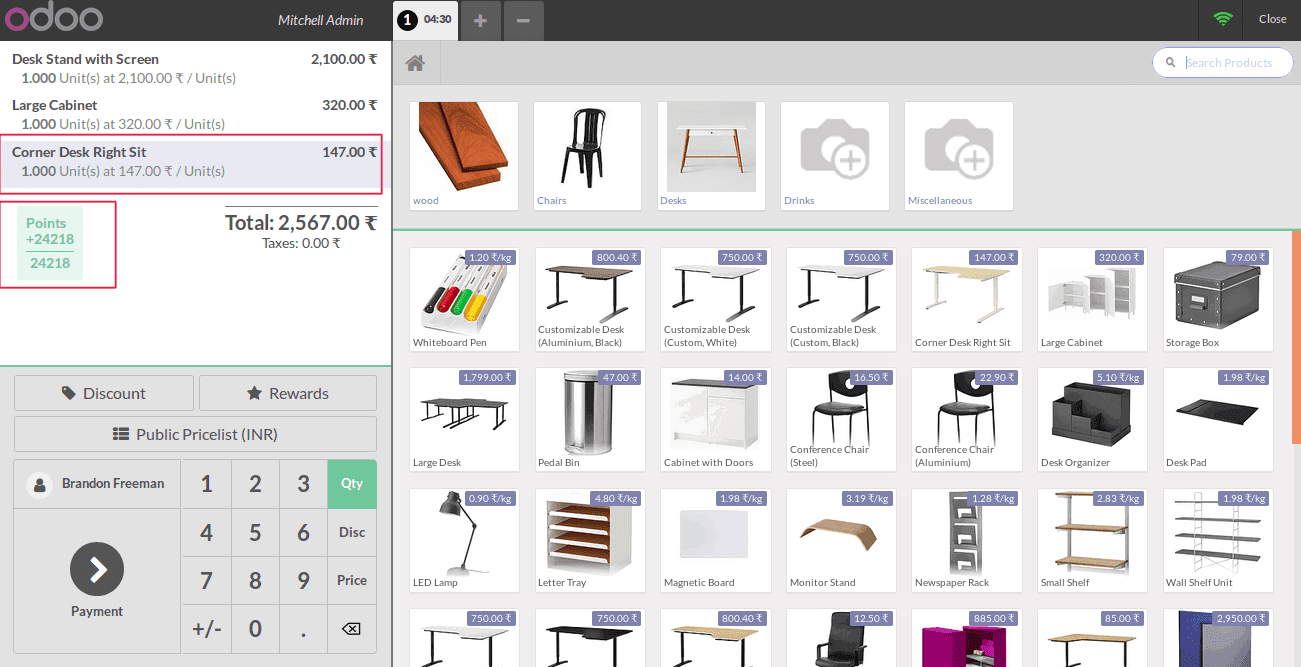Add Newspaper Rack product
The image size is (1301, 667).
pos(966,539)
